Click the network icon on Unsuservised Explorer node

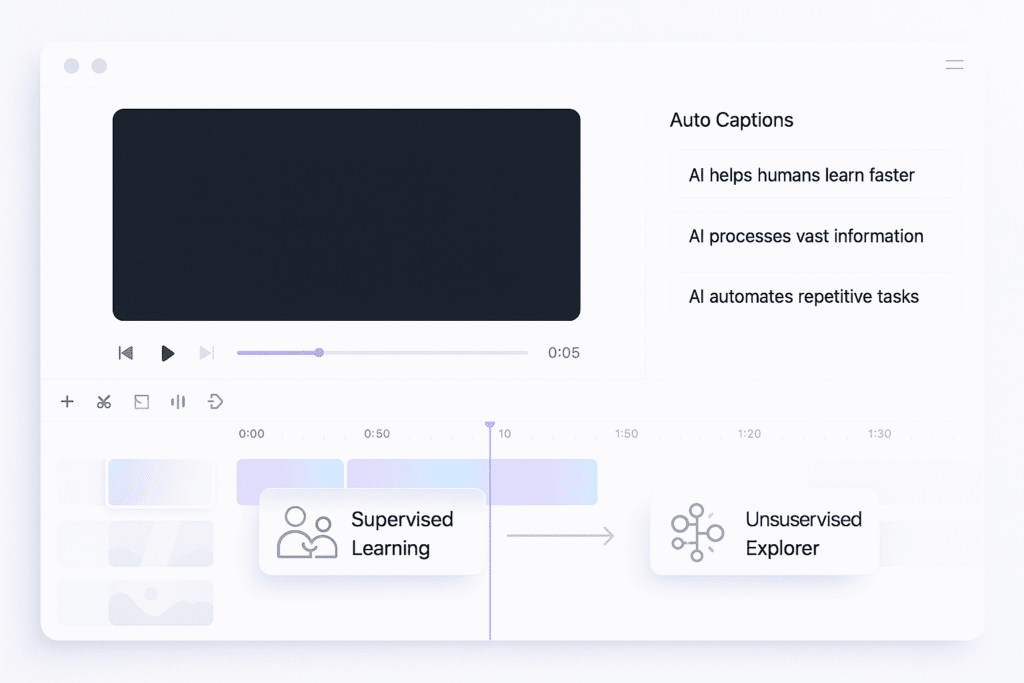[695, 531]
